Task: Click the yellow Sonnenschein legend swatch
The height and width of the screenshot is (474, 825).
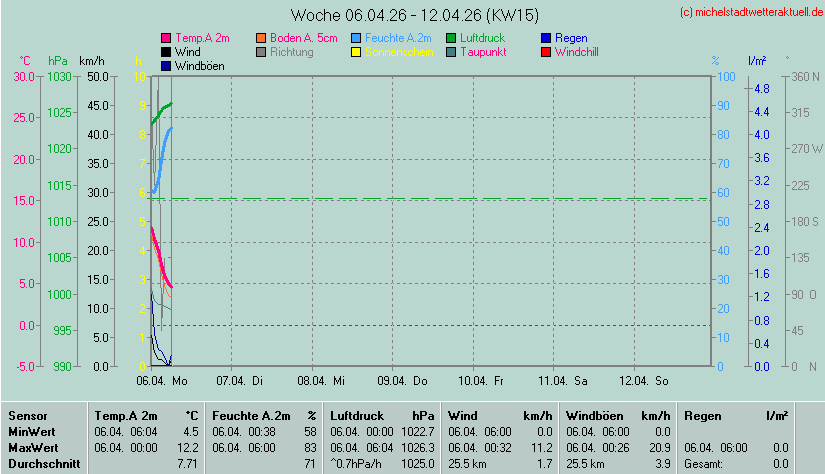Action: click(357, 51)
